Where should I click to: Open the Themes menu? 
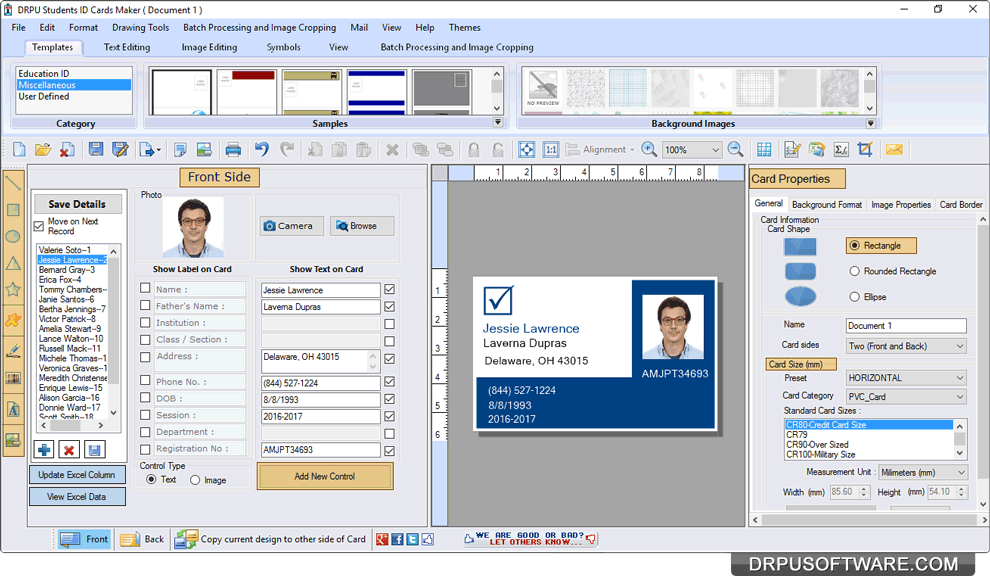(465, 28)
